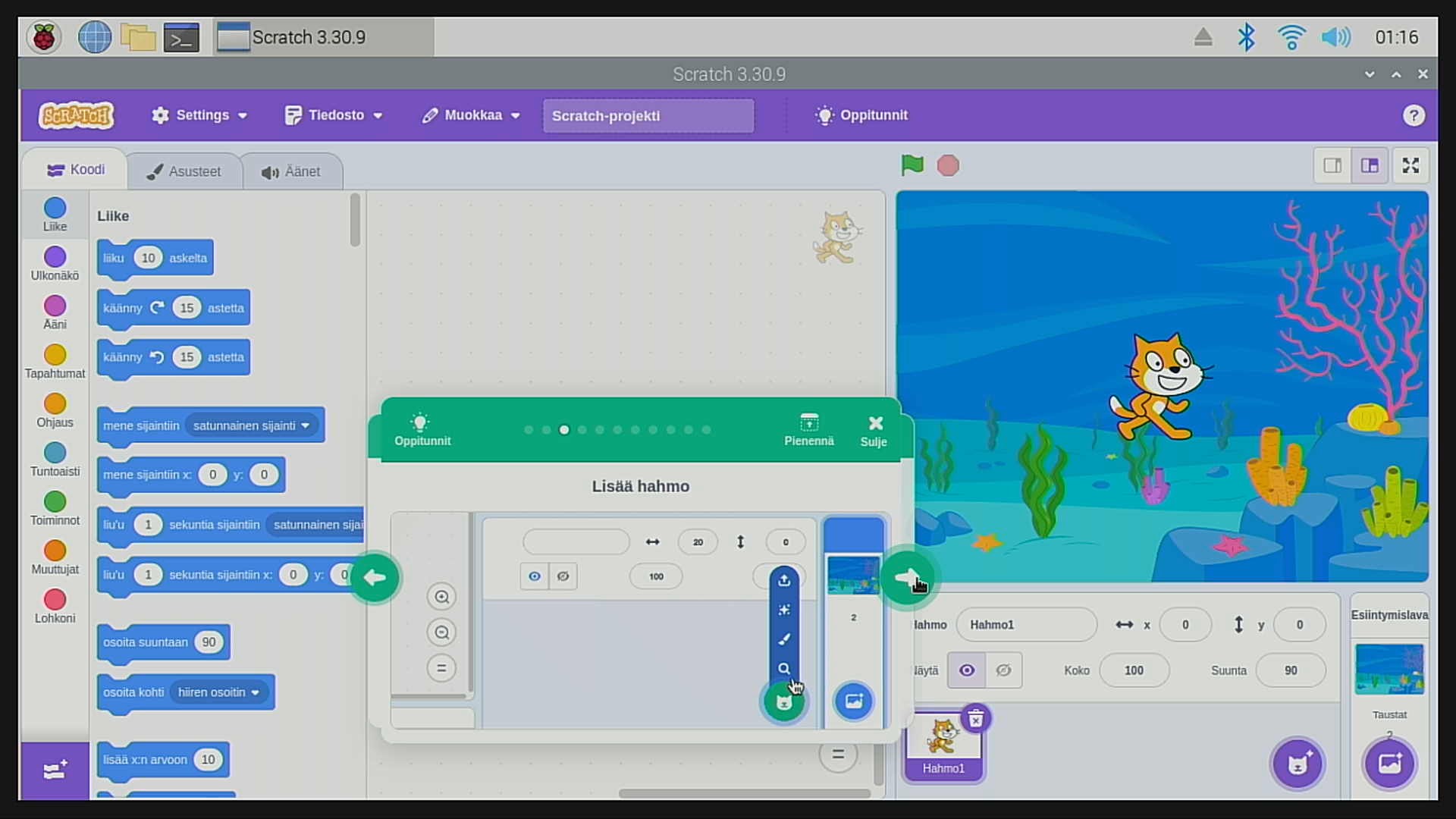The width and height of the screenshot is (1456, 819).
Task: Click Oppitunnit in the tutorial card header
Action: (422, 429)
